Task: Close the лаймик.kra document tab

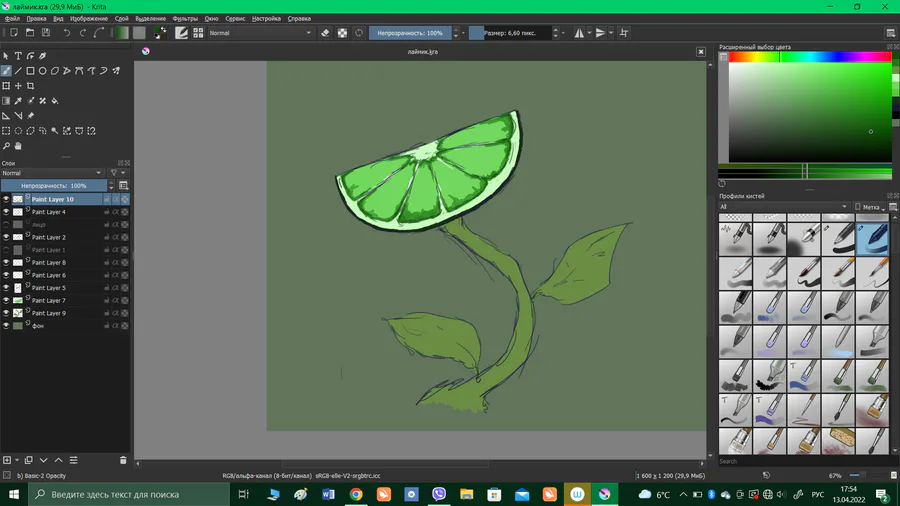Action: [x=701, y=52]
